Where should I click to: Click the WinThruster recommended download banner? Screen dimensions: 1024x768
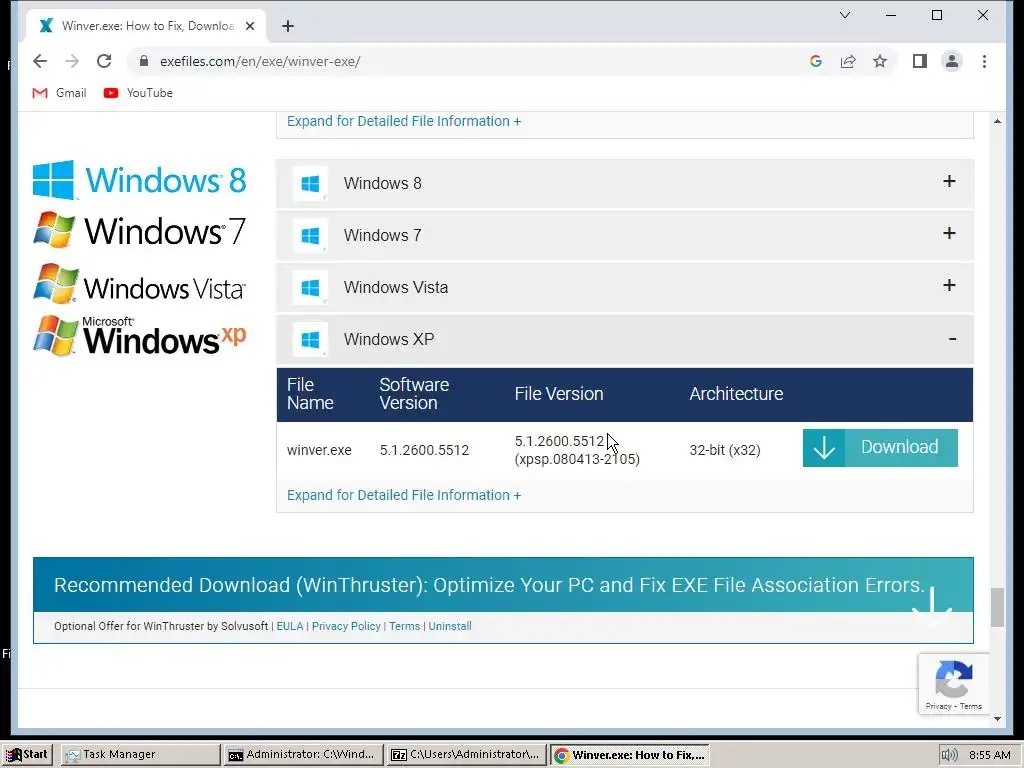(x=503, y=584)
